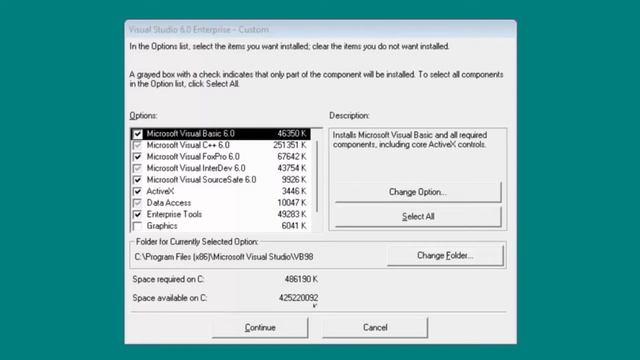The height and width of the screenshot is (360, 640).
Task: Click the Space required value 486190 K
Action: pos(301,279)
